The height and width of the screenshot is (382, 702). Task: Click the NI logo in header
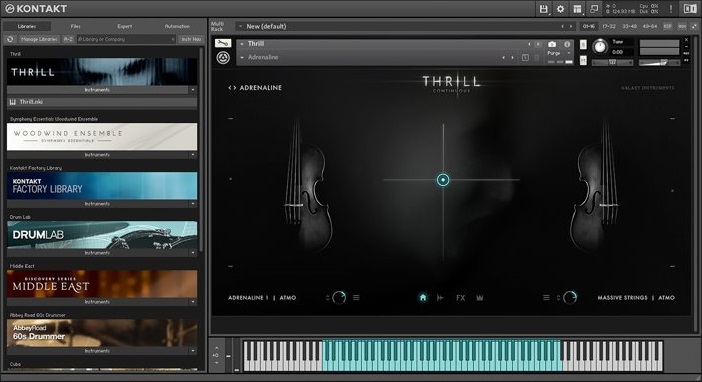tap(690, 9)
